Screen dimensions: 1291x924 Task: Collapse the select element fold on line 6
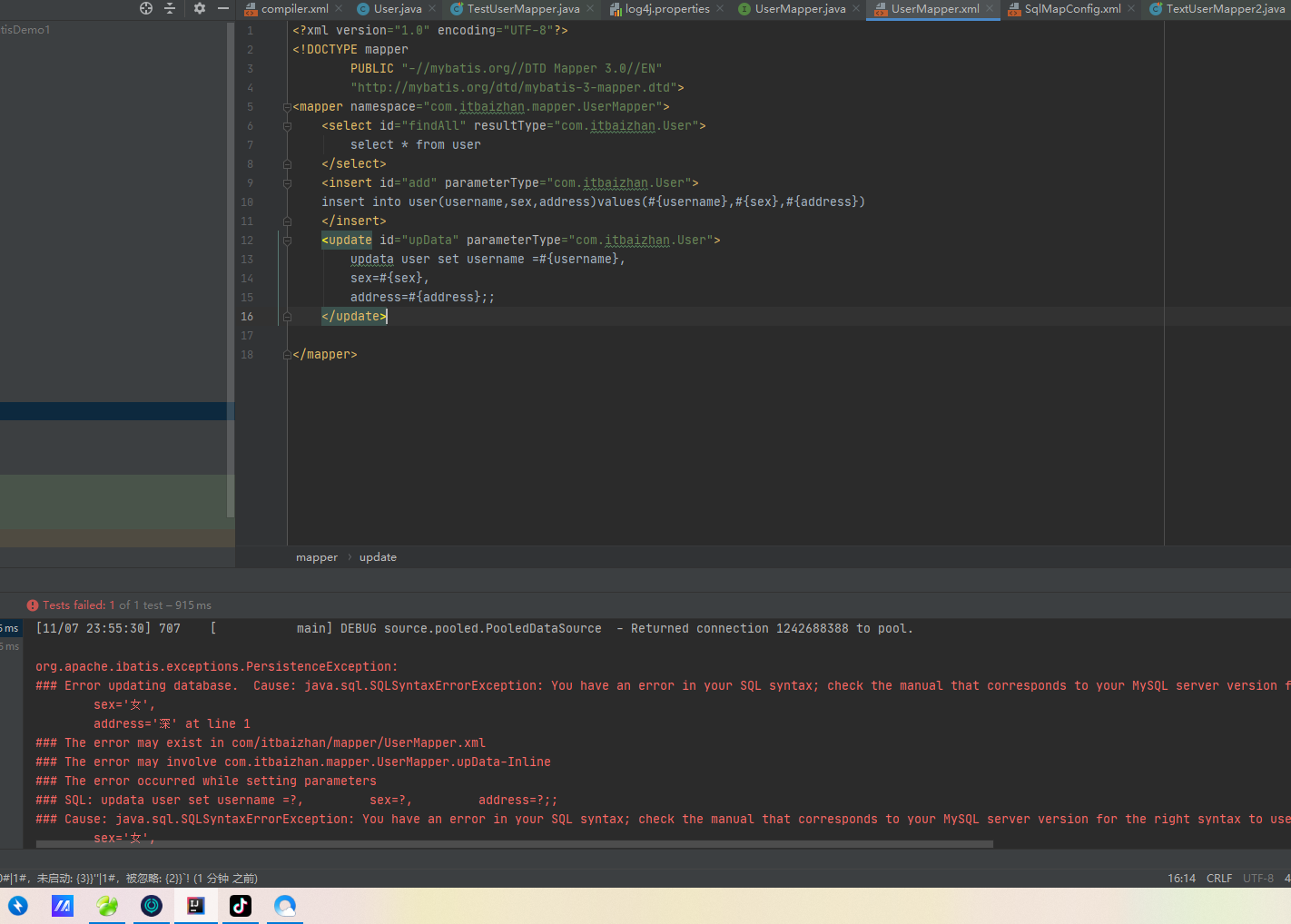click(287, 126)
